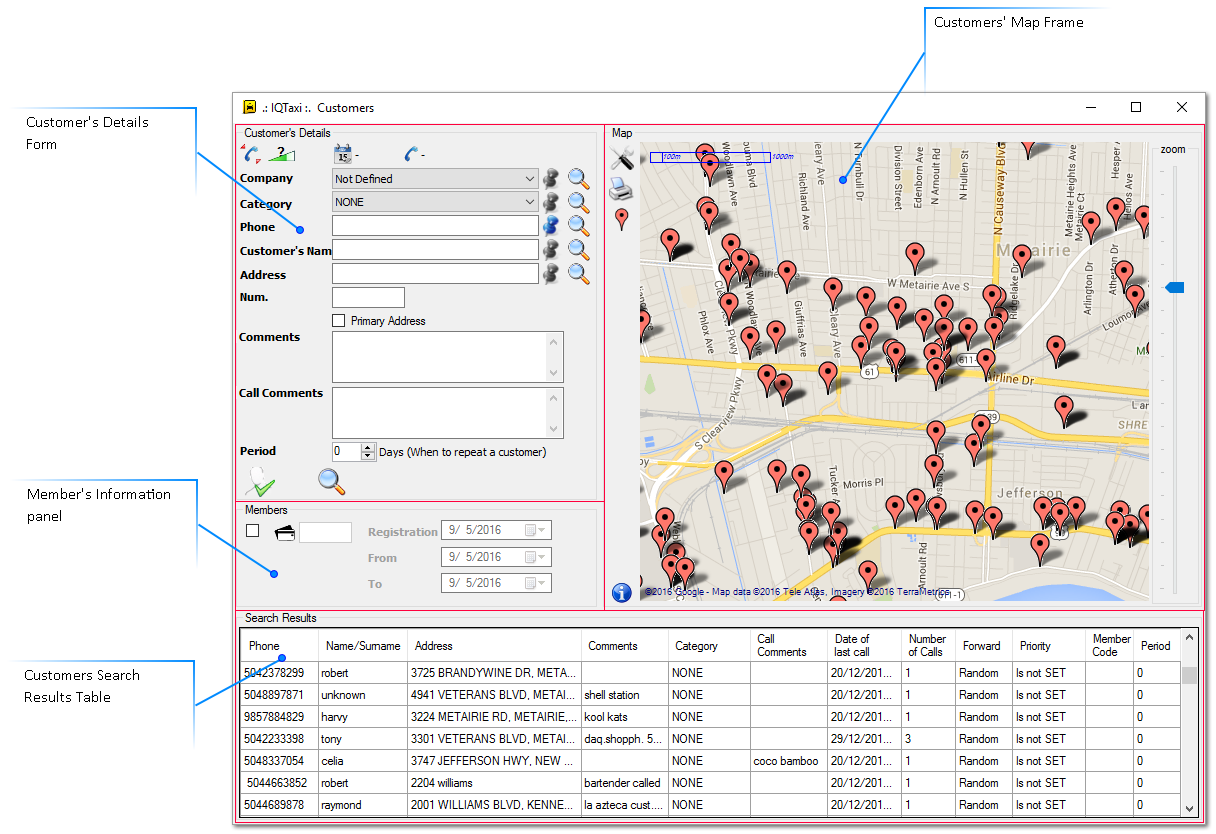Print the map using the printer icon
Screen dimensions: 1216x834
tap(622, 188)
